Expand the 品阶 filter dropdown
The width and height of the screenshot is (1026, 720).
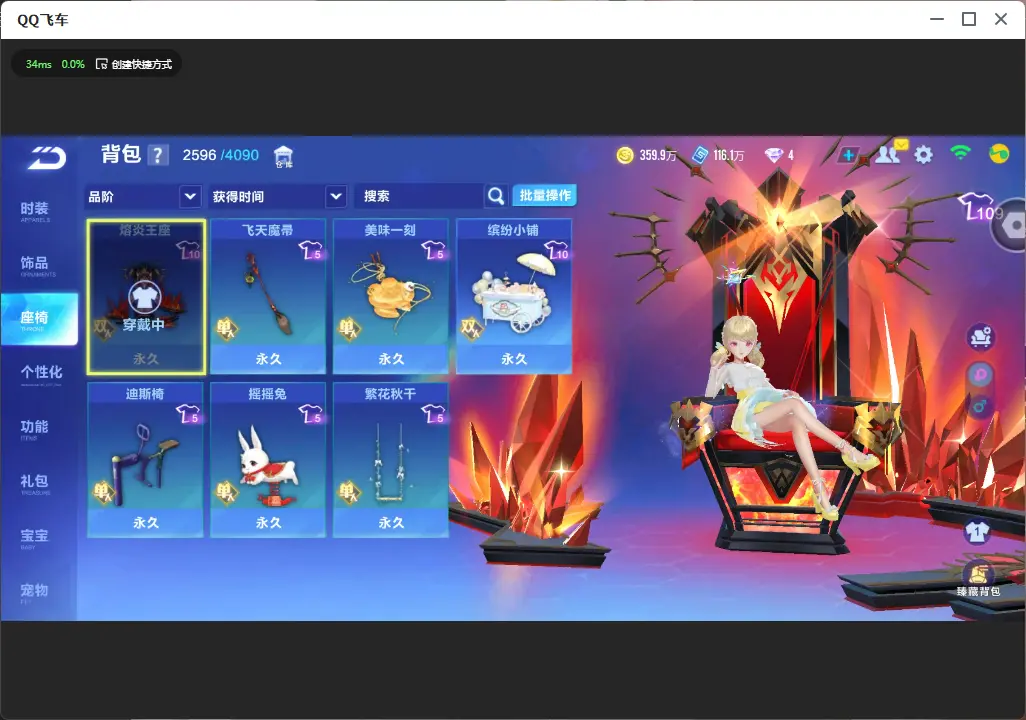(x=190, y=196)
